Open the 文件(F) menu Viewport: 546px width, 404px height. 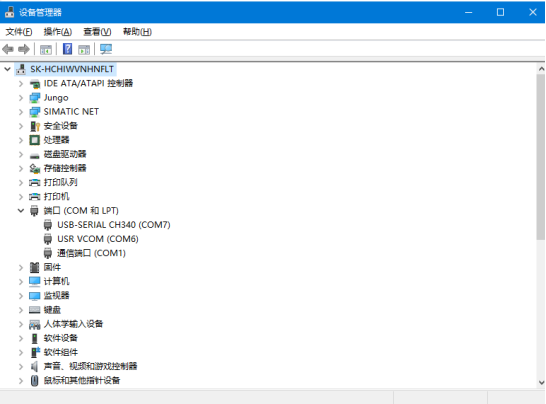pos(19,32)
